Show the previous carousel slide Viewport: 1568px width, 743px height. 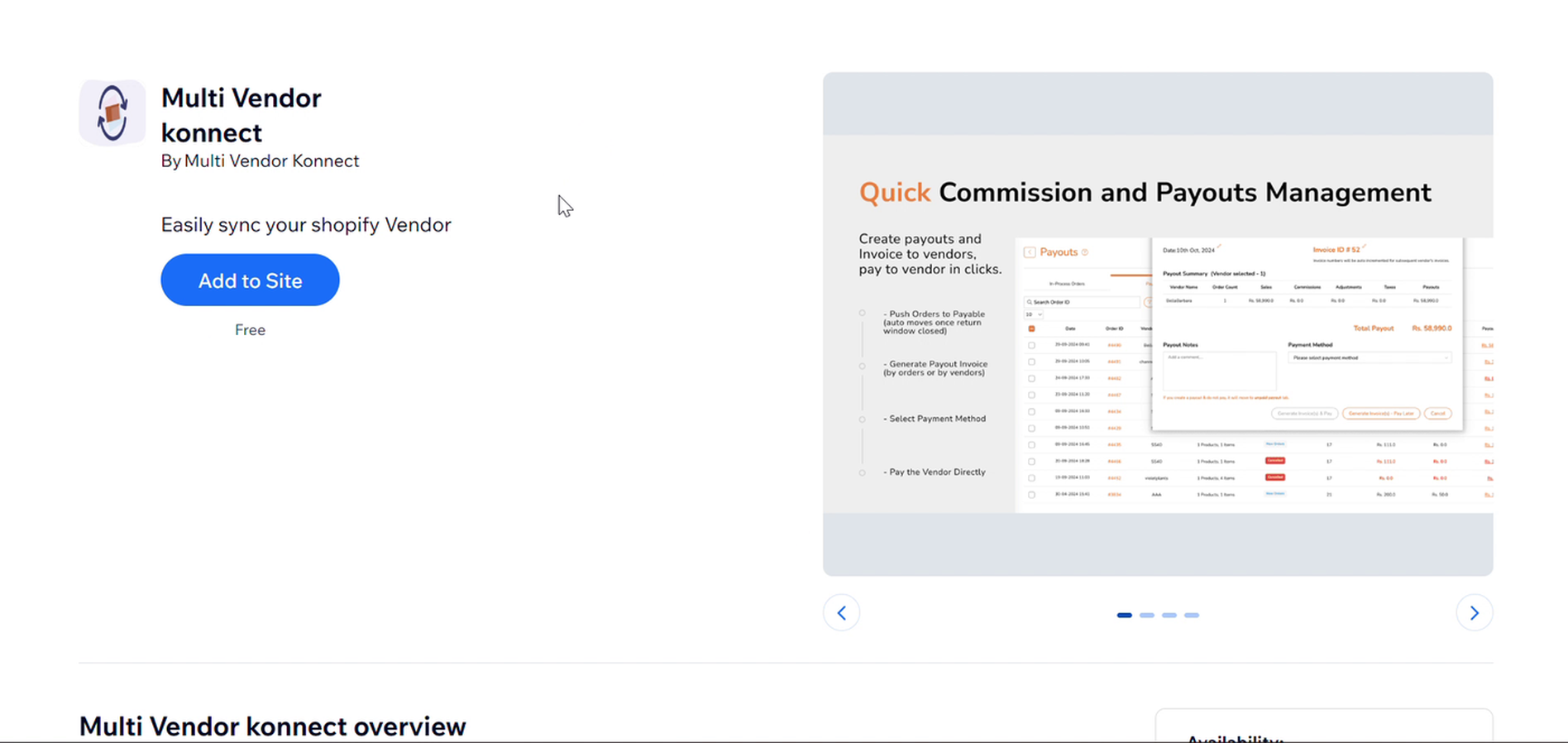click(x=841, y=613)
